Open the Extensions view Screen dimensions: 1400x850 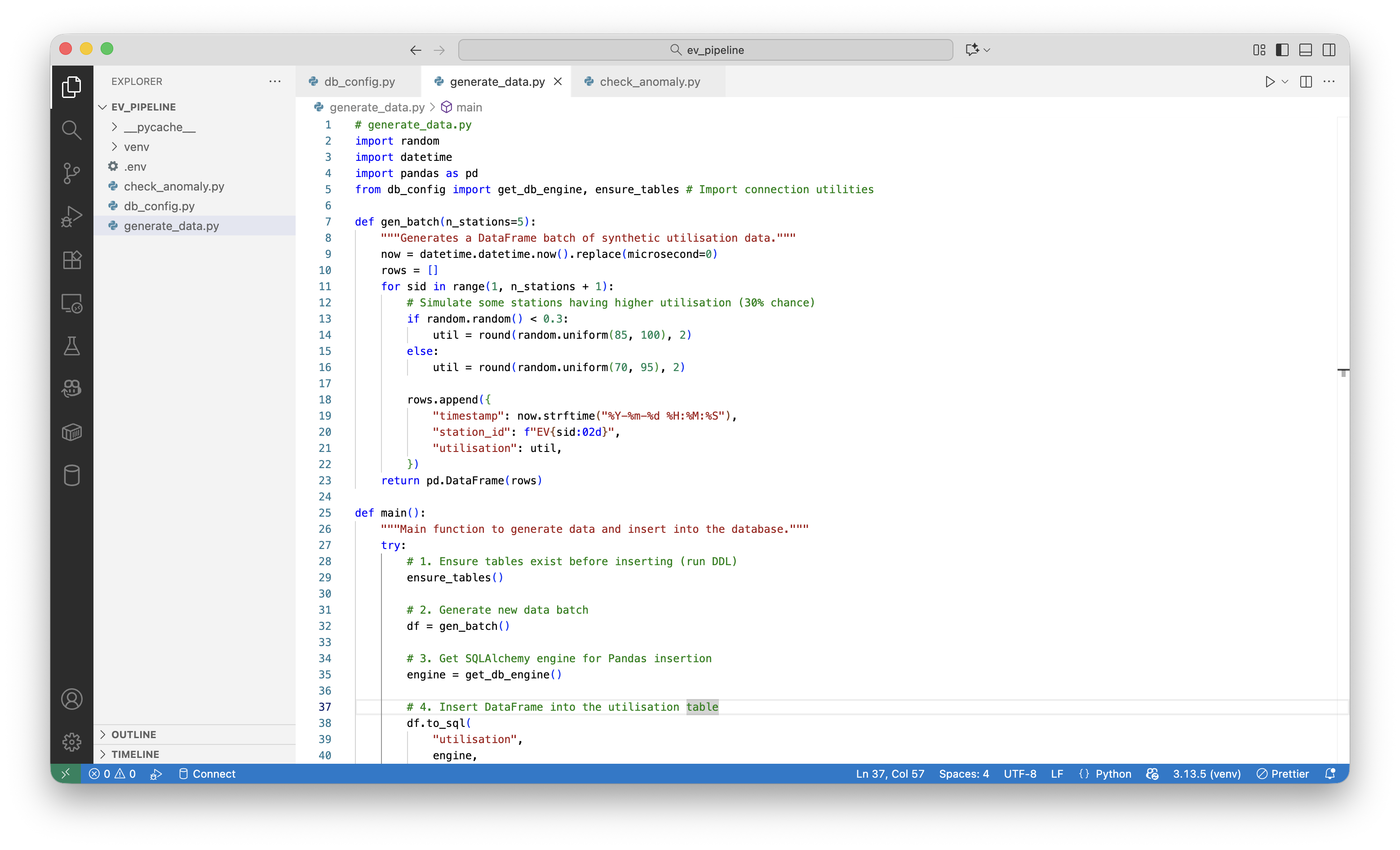tap(71, 260)
